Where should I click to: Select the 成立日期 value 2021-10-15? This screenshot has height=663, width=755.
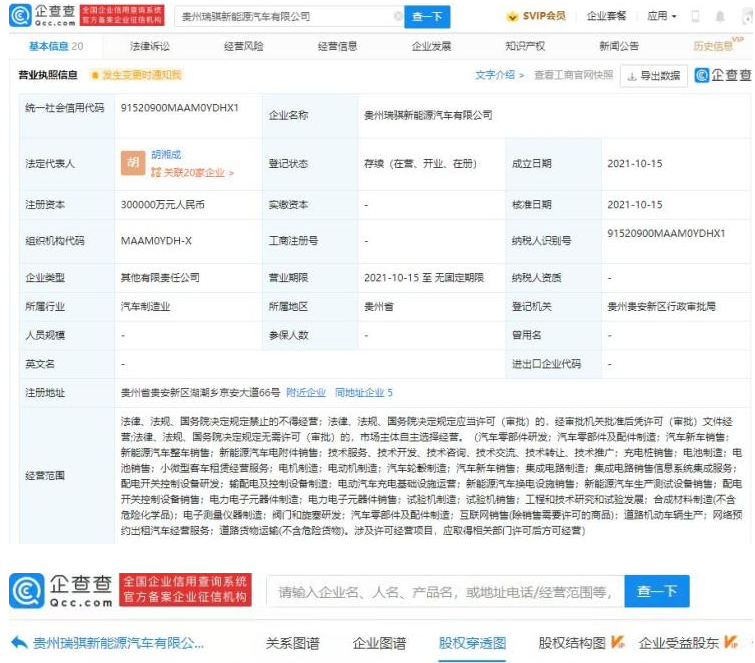pyautogui.click(x=635, y=164)
